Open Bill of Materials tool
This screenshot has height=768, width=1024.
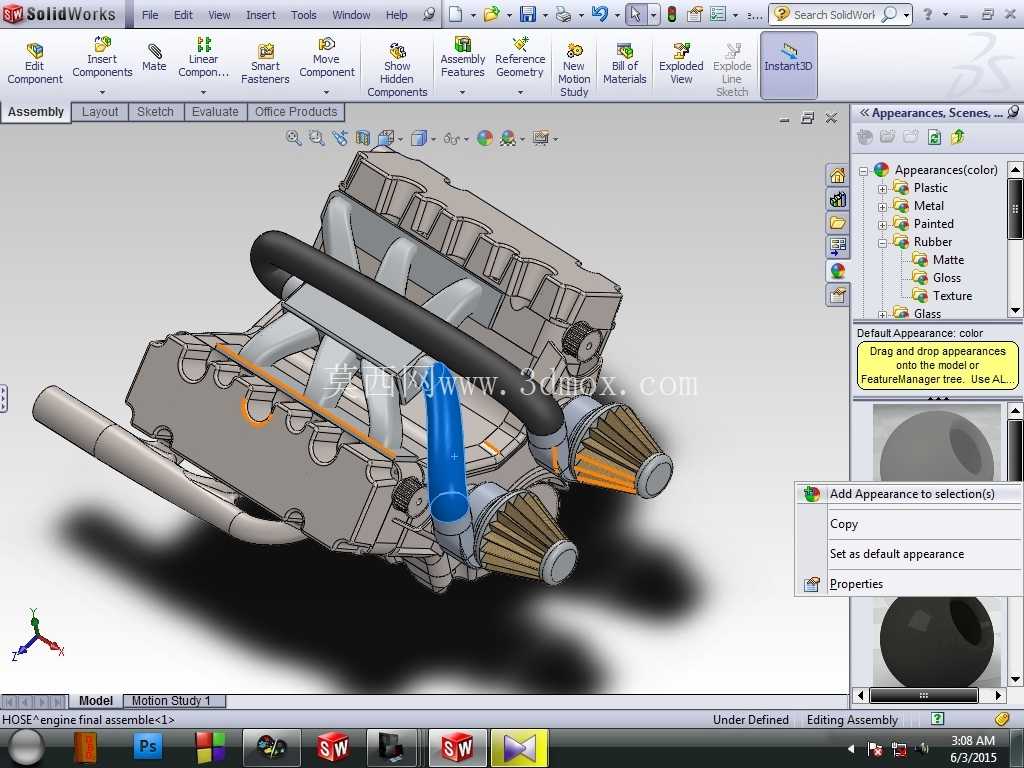point(624,63)
